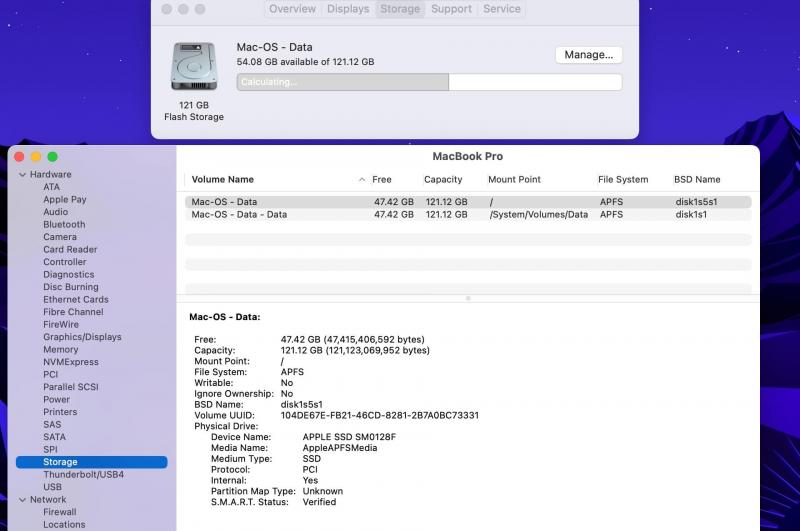Select Camera in the sidebar

pyautogui.click(x=60, y=237)
